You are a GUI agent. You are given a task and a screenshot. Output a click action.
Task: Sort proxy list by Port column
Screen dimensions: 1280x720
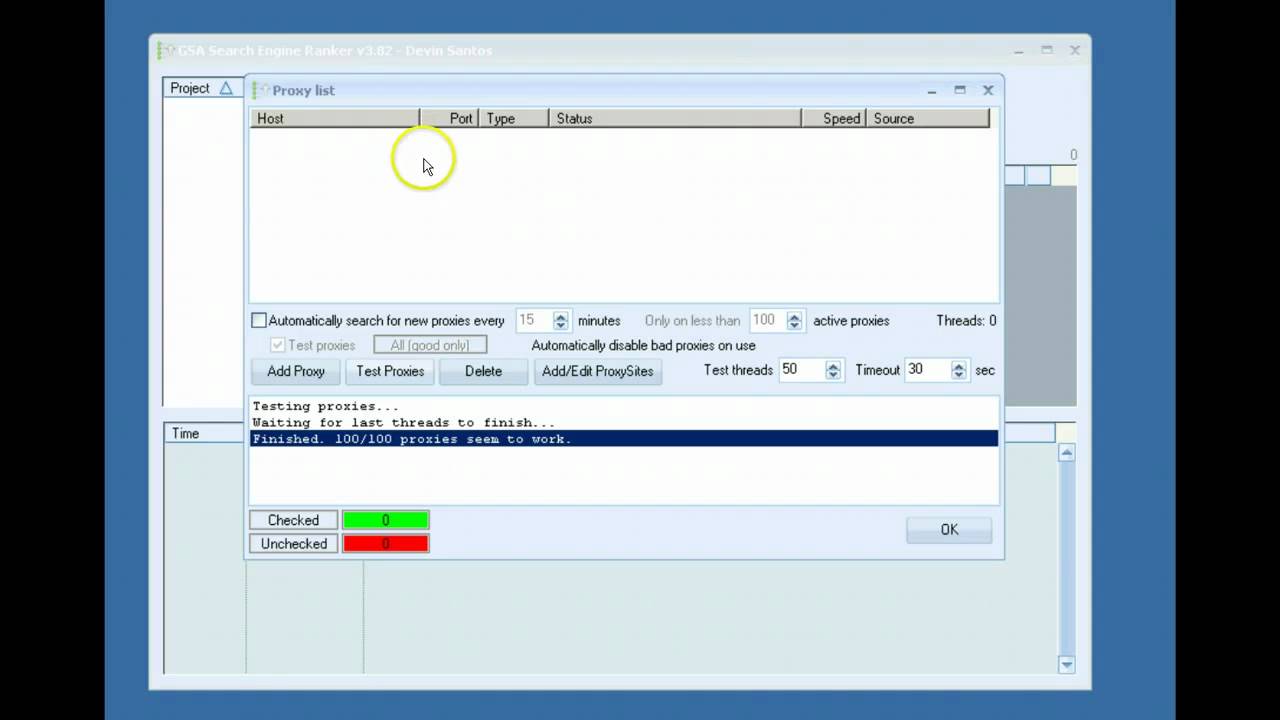point(449,118)
